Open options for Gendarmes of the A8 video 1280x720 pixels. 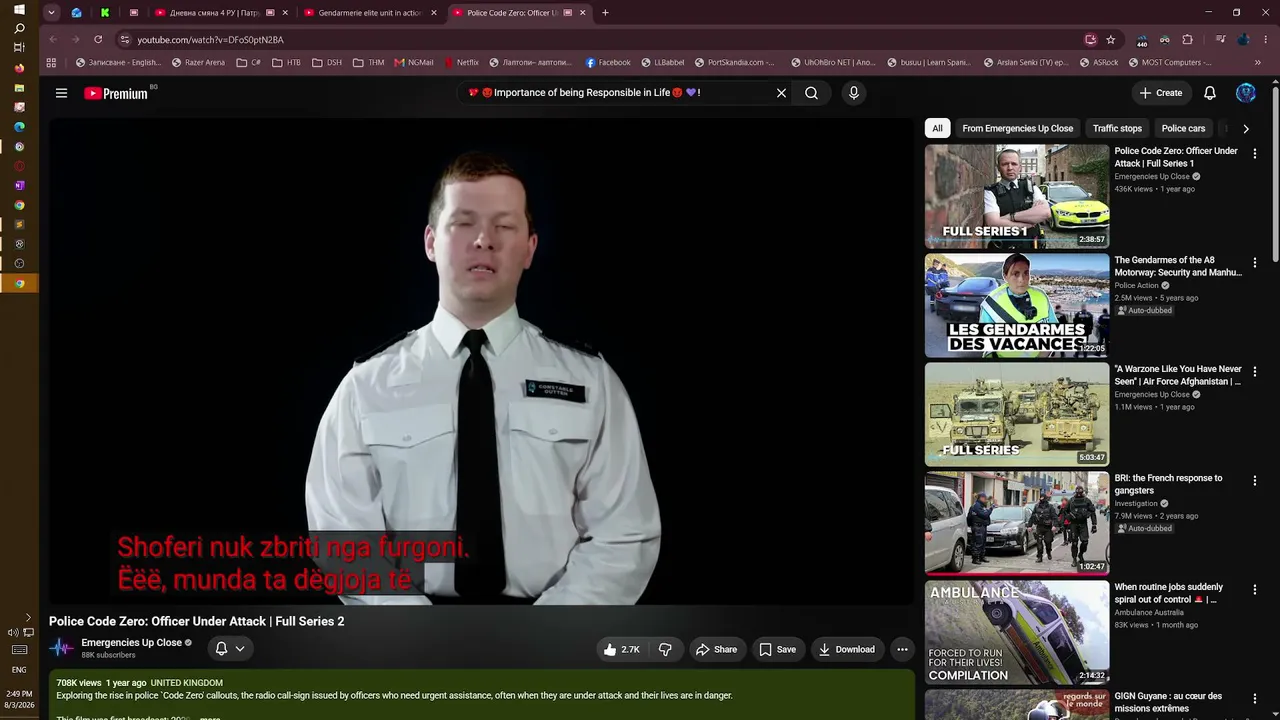pos(1255,262)
